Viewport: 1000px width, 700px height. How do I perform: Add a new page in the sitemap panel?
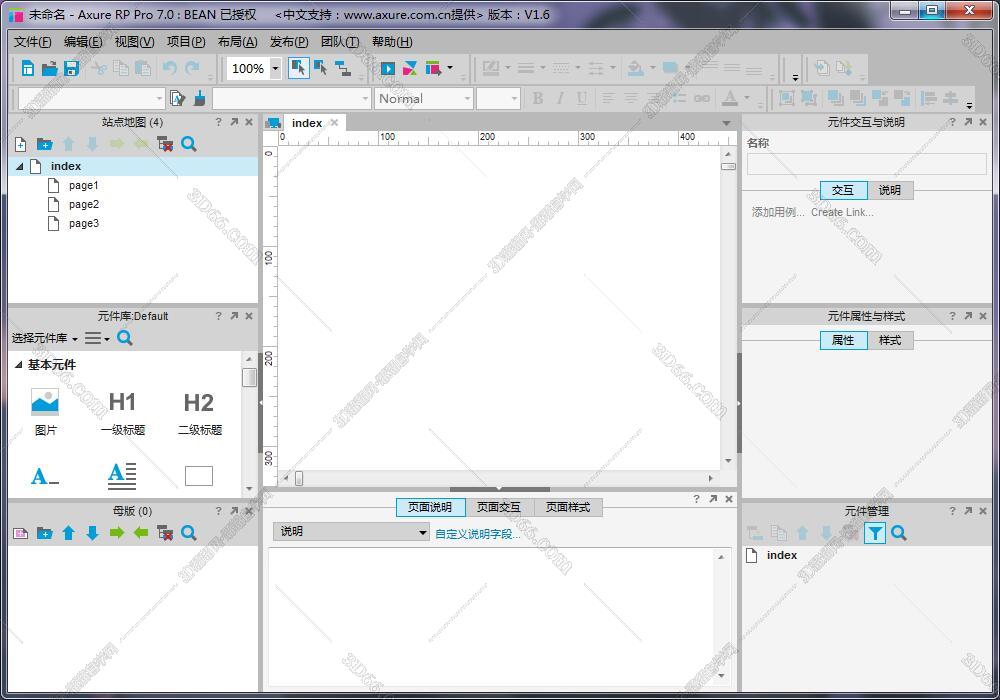click(x=20, y=144)
